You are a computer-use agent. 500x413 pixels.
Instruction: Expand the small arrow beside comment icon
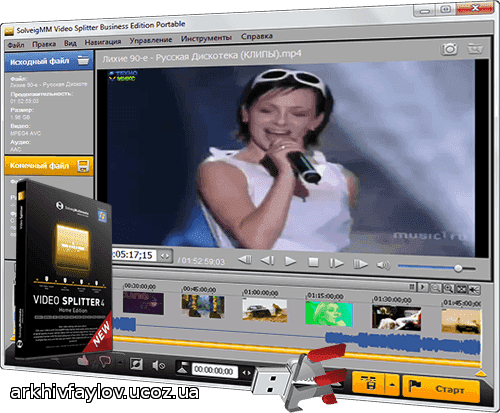tap(120, 363)
